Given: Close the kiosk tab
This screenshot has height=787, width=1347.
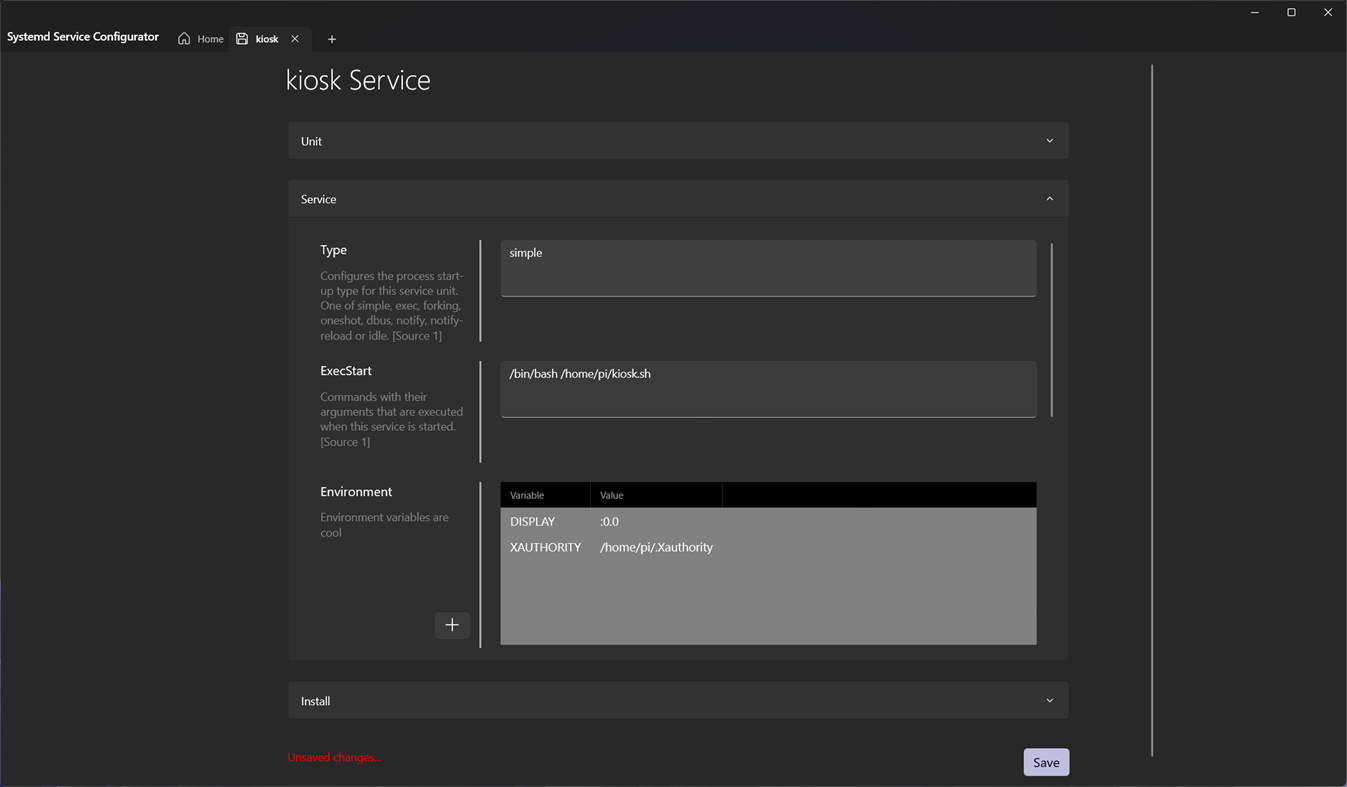Looking at the screenshot, I should click(295, 39).
